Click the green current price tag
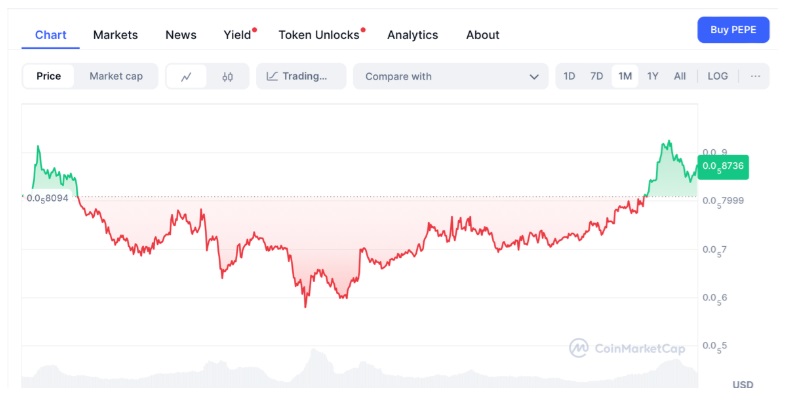The image size is (795, 400). [x=723, y=167]
